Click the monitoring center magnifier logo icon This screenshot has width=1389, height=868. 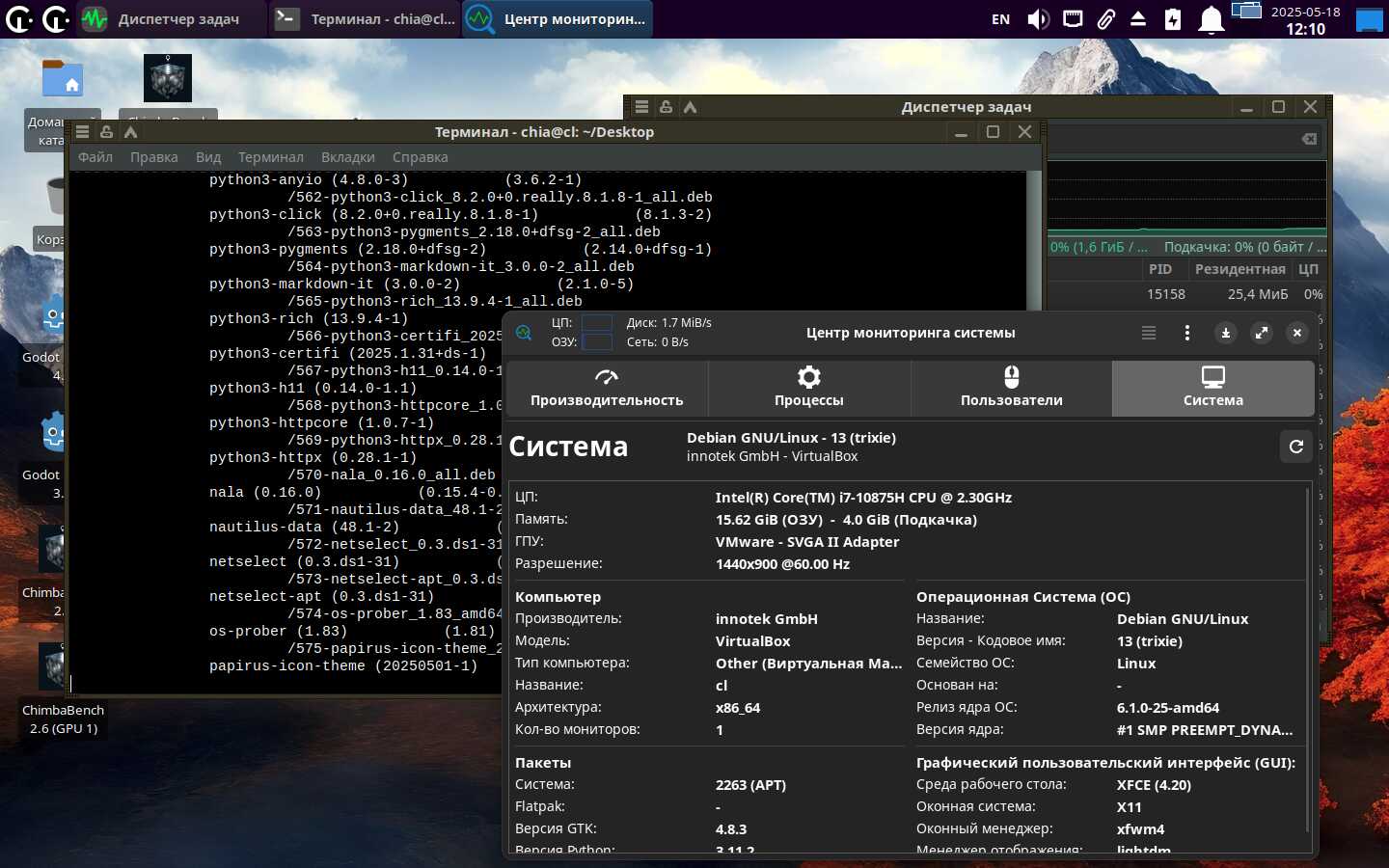pyautogui.click(x=524, y=333)
